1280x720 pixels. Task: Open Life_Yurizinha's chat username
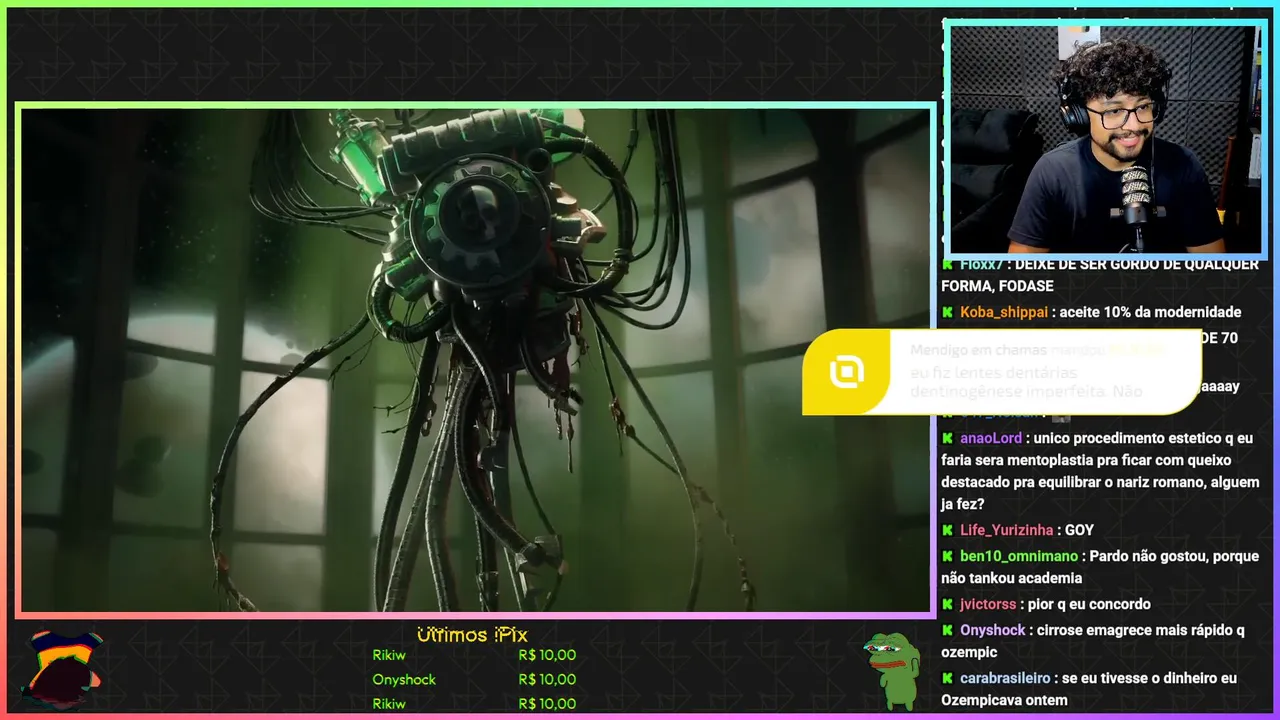click(x=1007, y=530)
